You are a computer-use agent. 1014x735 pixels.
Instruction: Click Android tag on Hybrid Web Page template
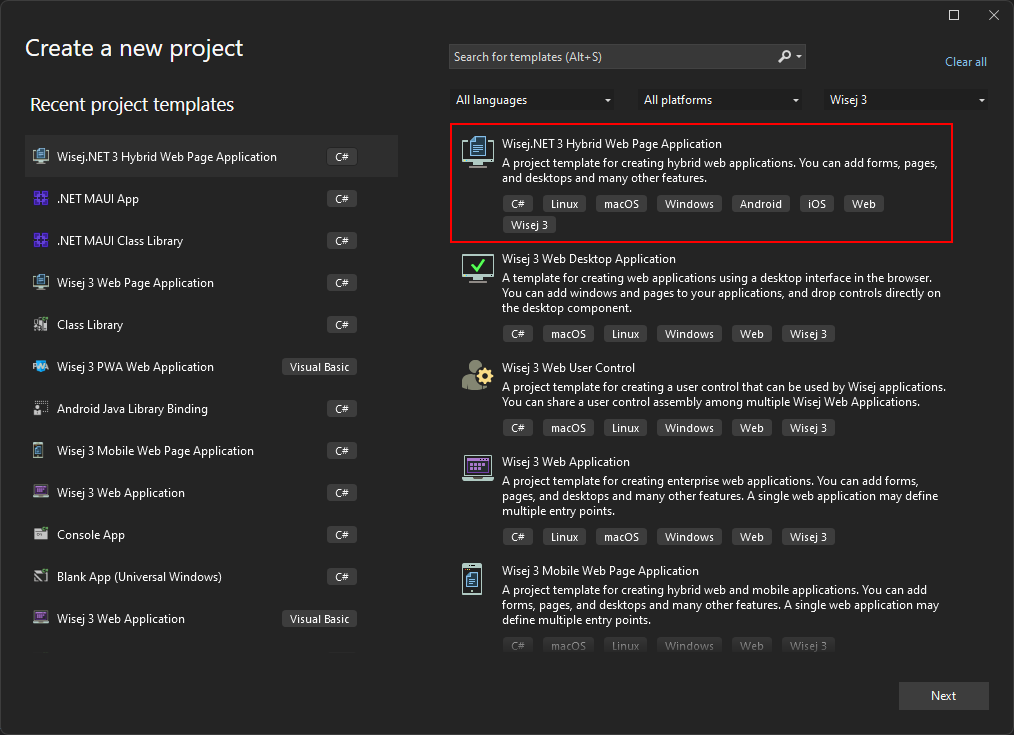click(760, 204)
